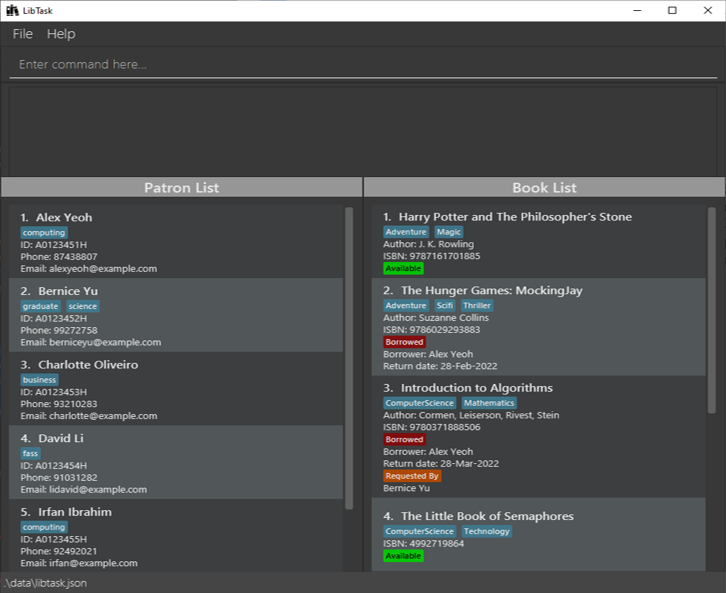726x593 pixels.
Task: Select Harry Potter book entry
Action: [x=515, y=217]
